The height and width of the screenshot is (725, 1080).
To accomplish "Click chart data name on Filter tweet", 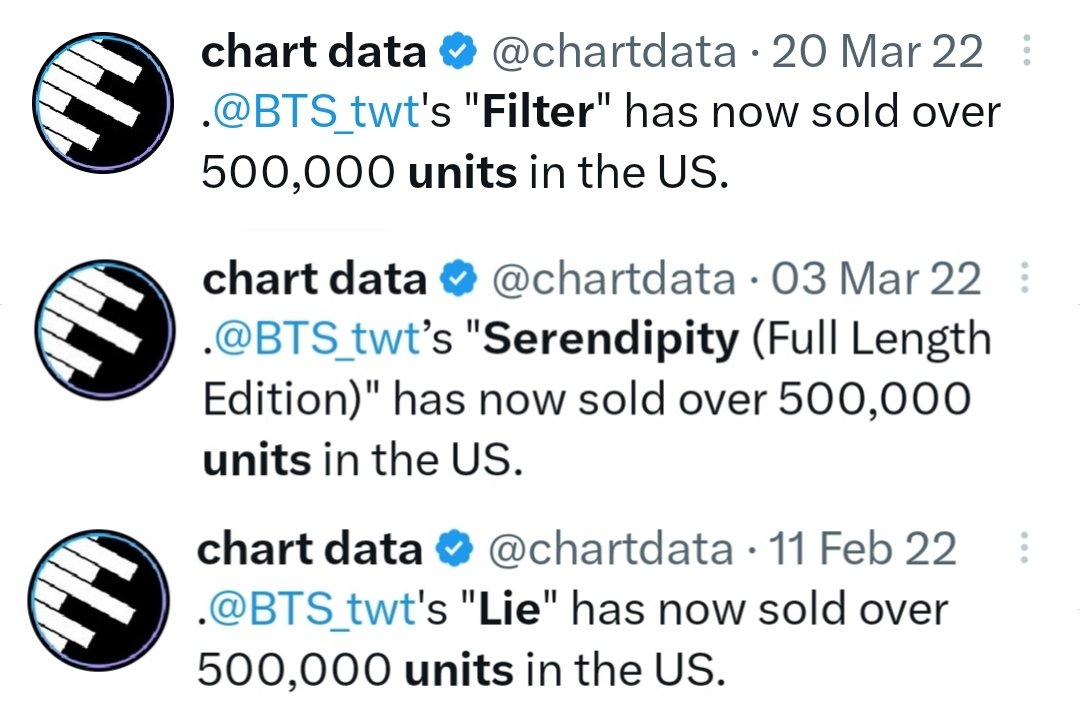I will (x=314, y=52).
